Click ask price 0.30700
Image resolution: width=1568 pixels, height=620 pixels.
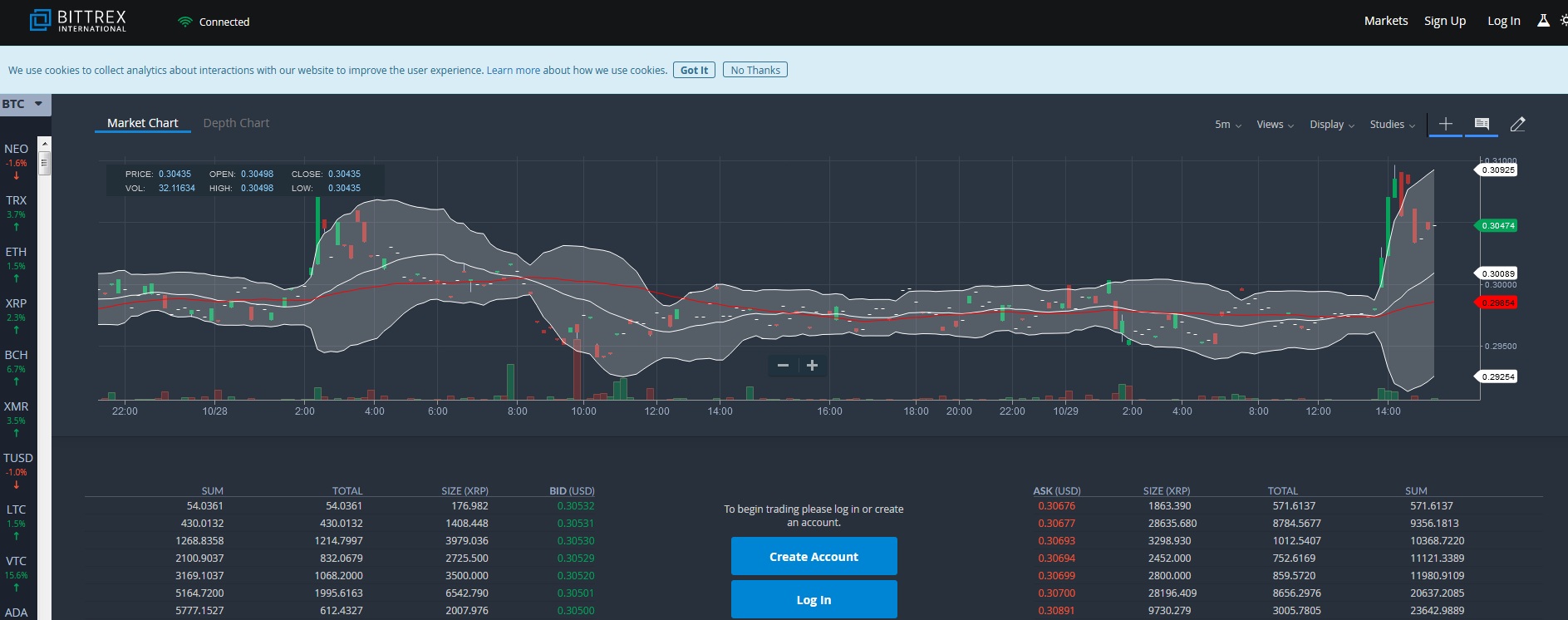coord(1056,593)
